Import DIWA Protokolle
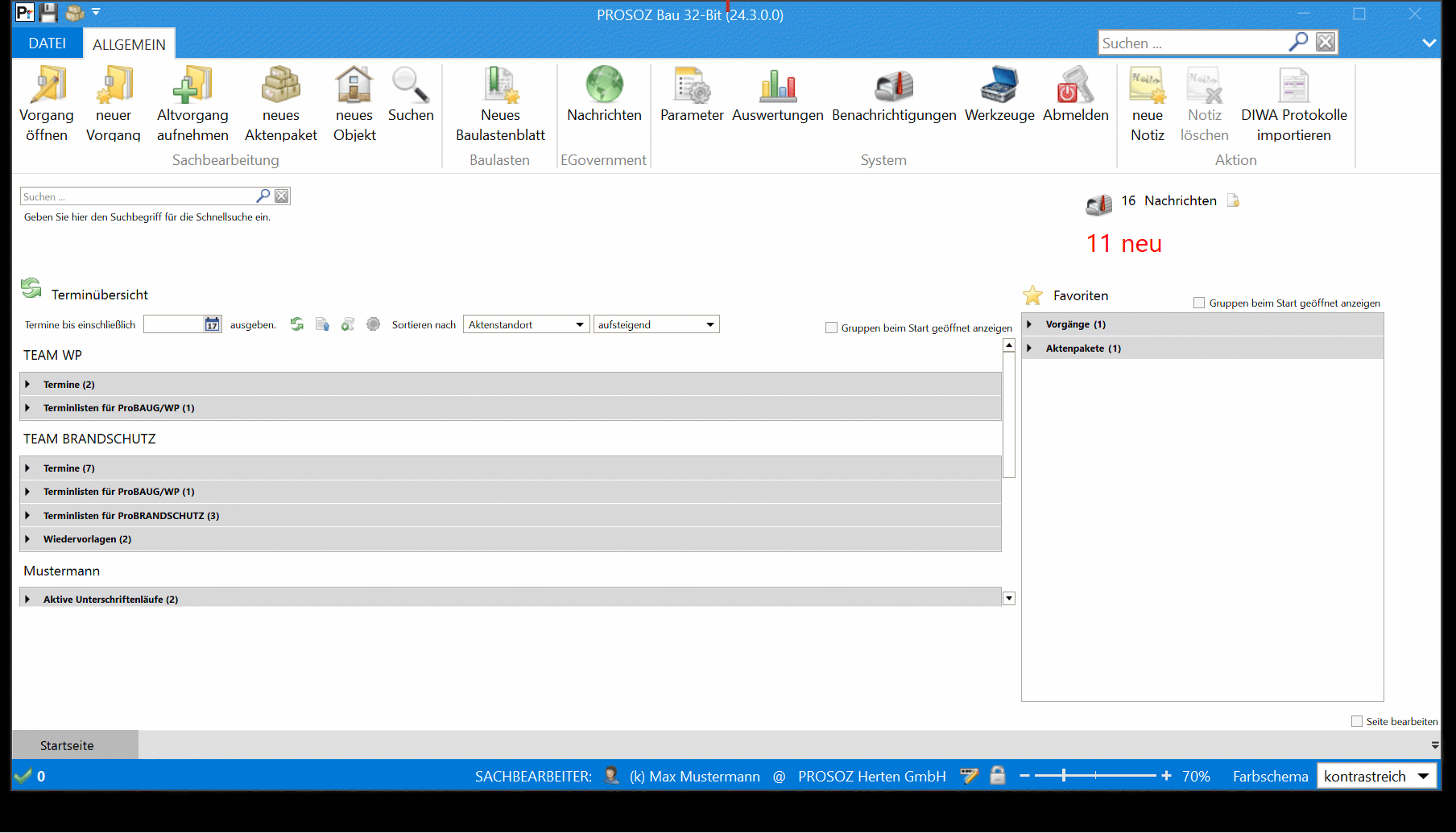 tap(1294, 104)
